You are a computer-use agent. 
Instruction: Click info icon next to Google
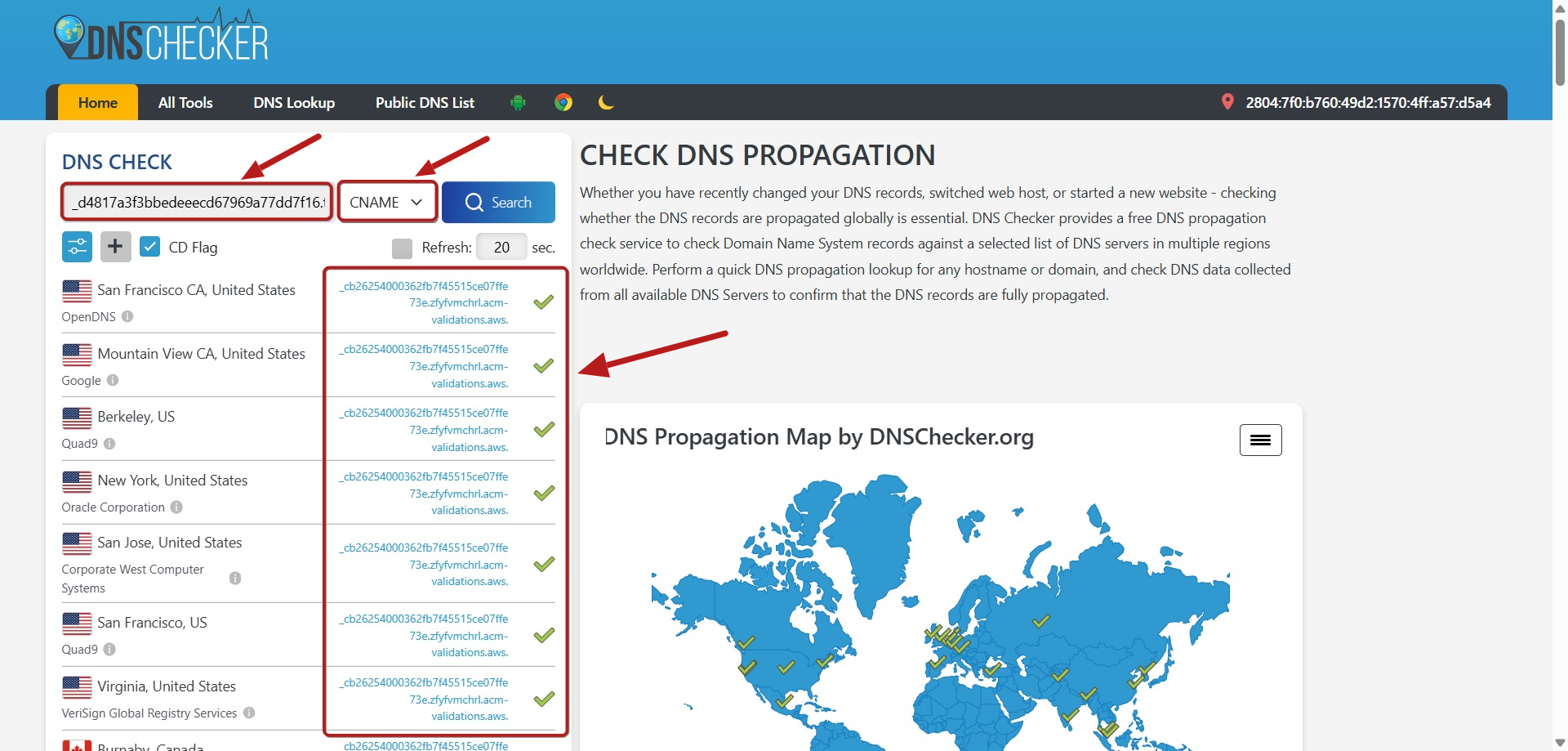point(113,380)
